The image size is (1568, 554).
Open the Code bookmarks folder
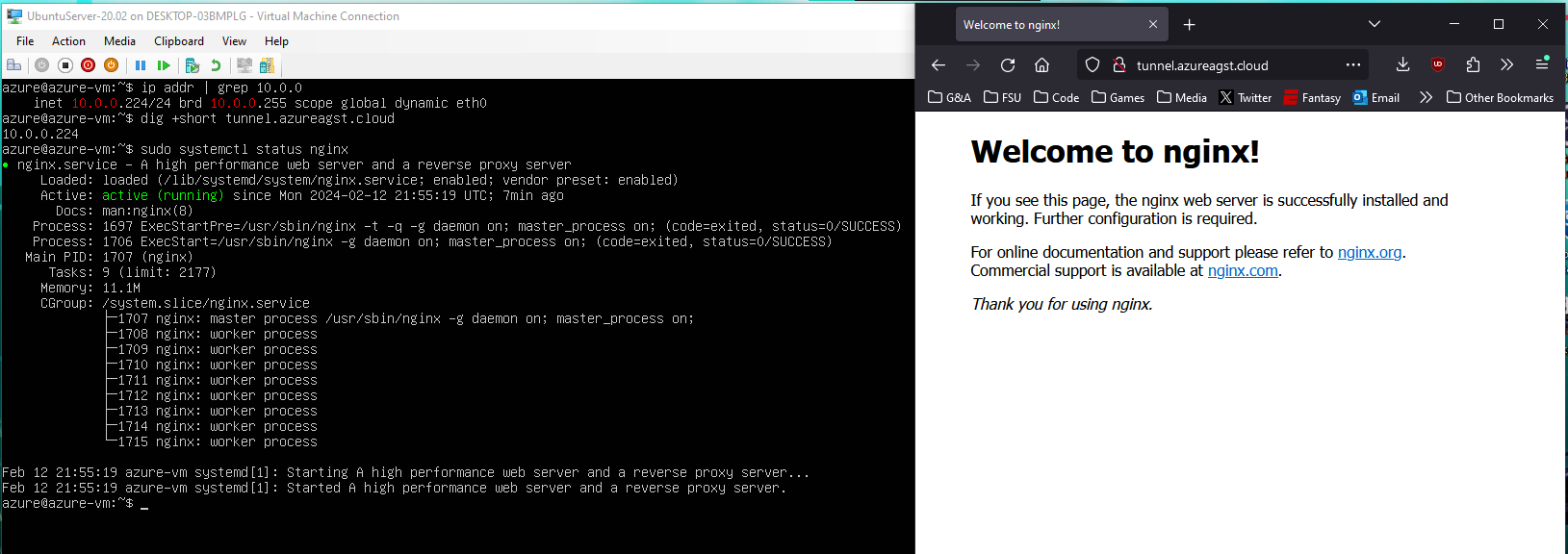point(1056,97)
